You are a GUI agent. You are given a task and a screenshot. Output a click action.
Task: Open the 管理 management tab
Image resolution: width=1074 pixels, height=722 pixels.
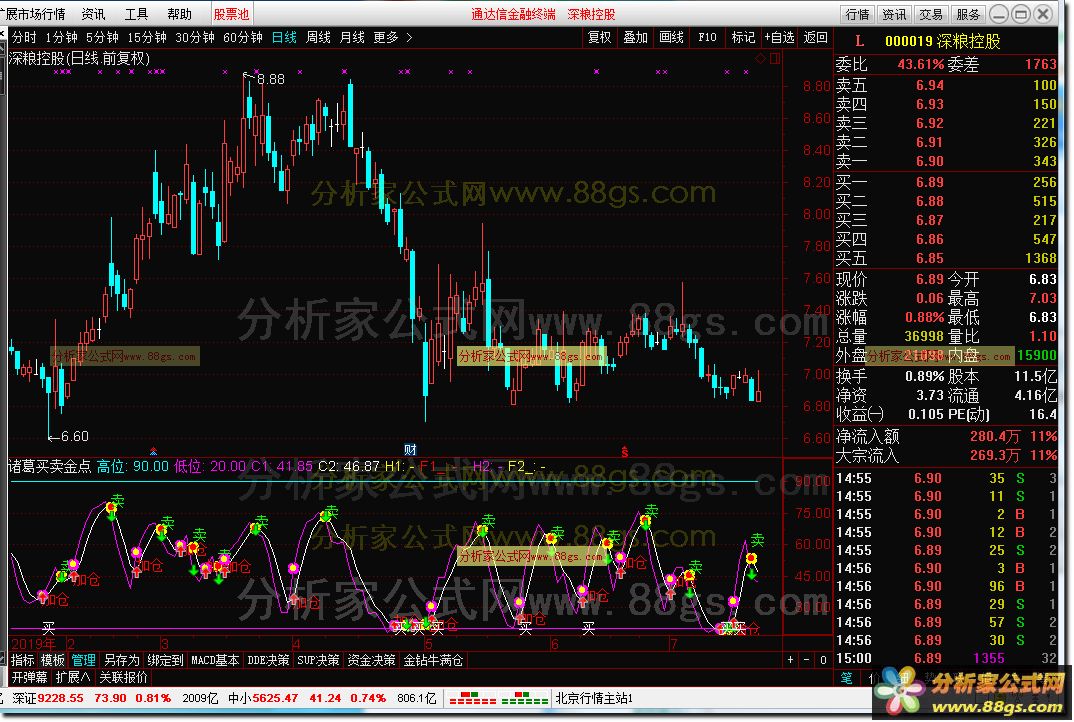pos(84,660)
